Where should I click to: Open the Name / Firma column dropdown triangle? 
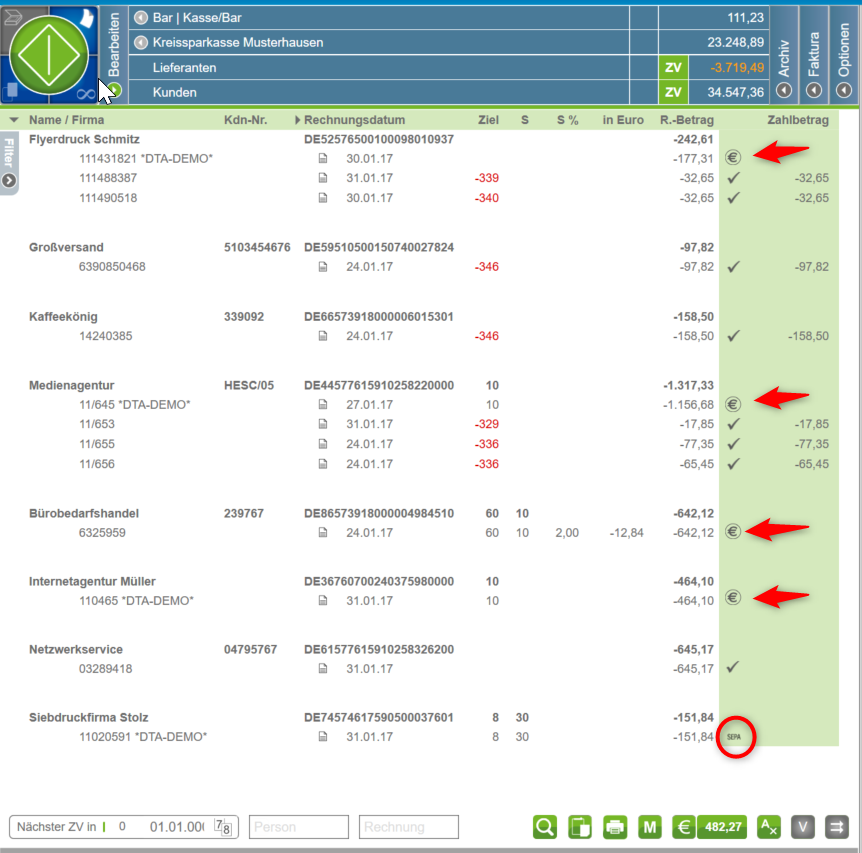13,120
